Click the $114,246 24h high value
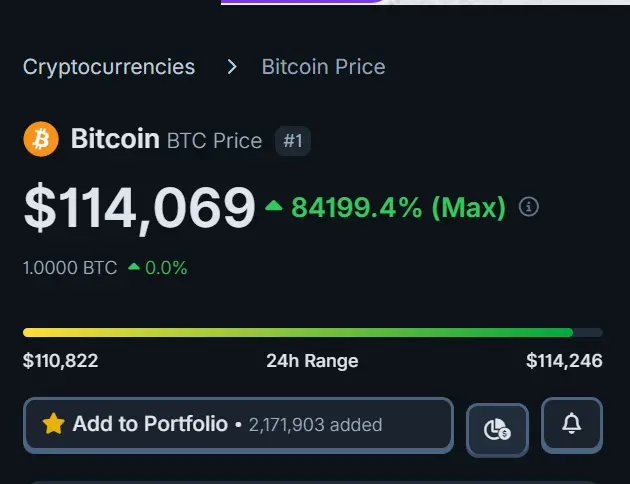This screenshot has width=630, height=484. [564, 361]
